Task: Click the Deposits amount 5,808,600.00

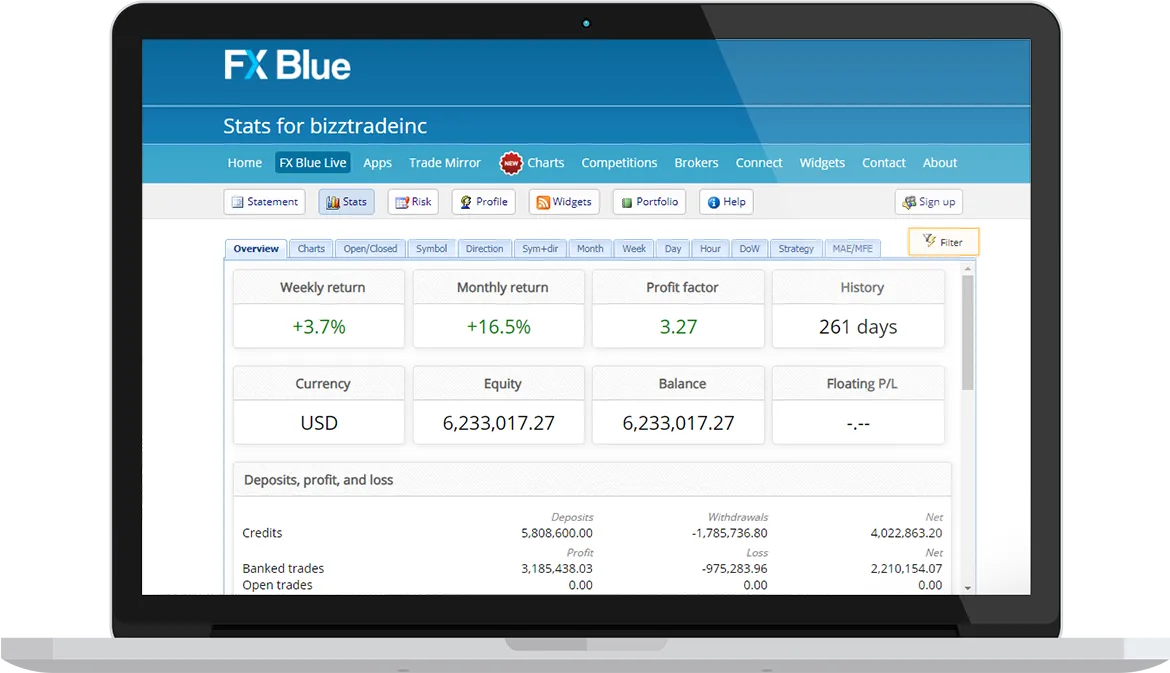Action: pos(557,533)
